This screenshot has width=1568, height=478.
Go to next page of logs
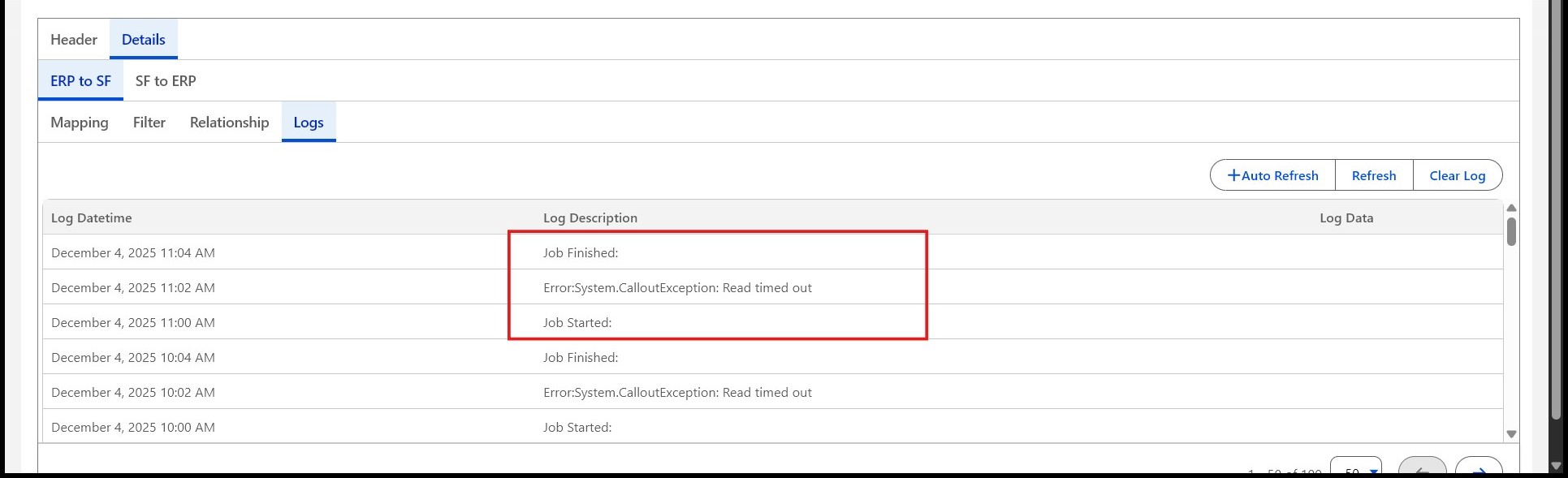coord(1478,468)
